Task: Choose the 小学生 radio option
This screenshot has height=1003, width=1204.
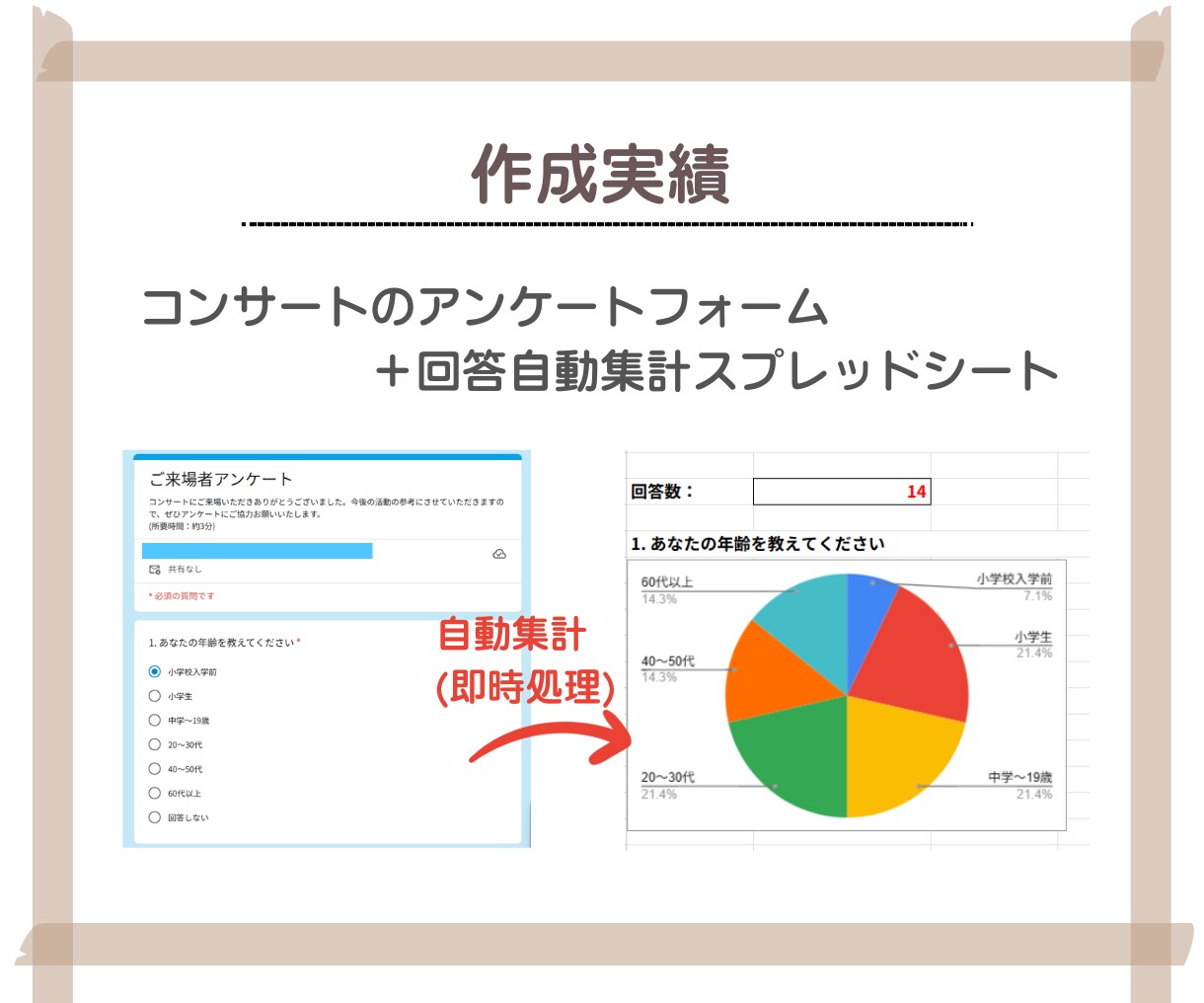Action: (x=154, y=696)
